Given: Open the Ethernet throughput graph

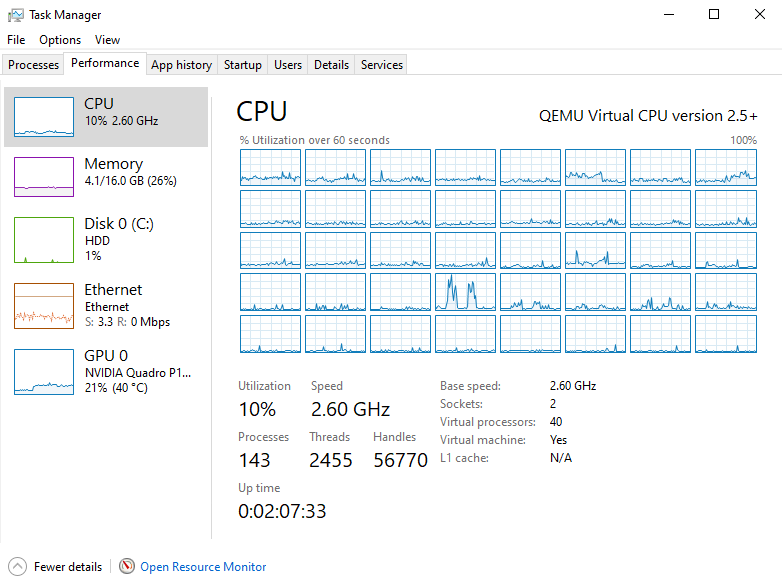Looking at the screenshot, I should click(x=44, y=306).
